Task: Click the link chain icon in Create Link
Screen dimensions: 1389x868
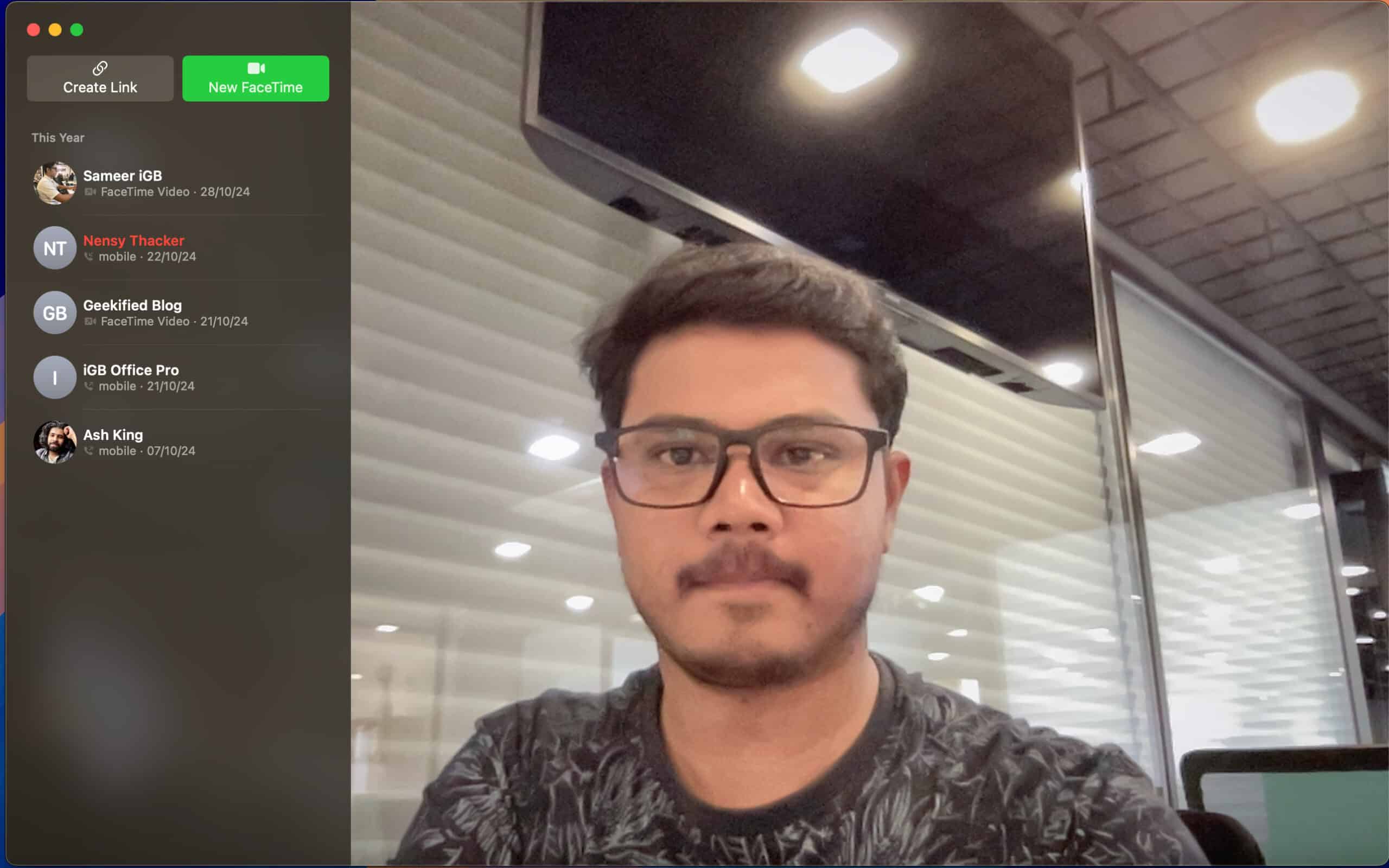Action: tap(99, 68)
